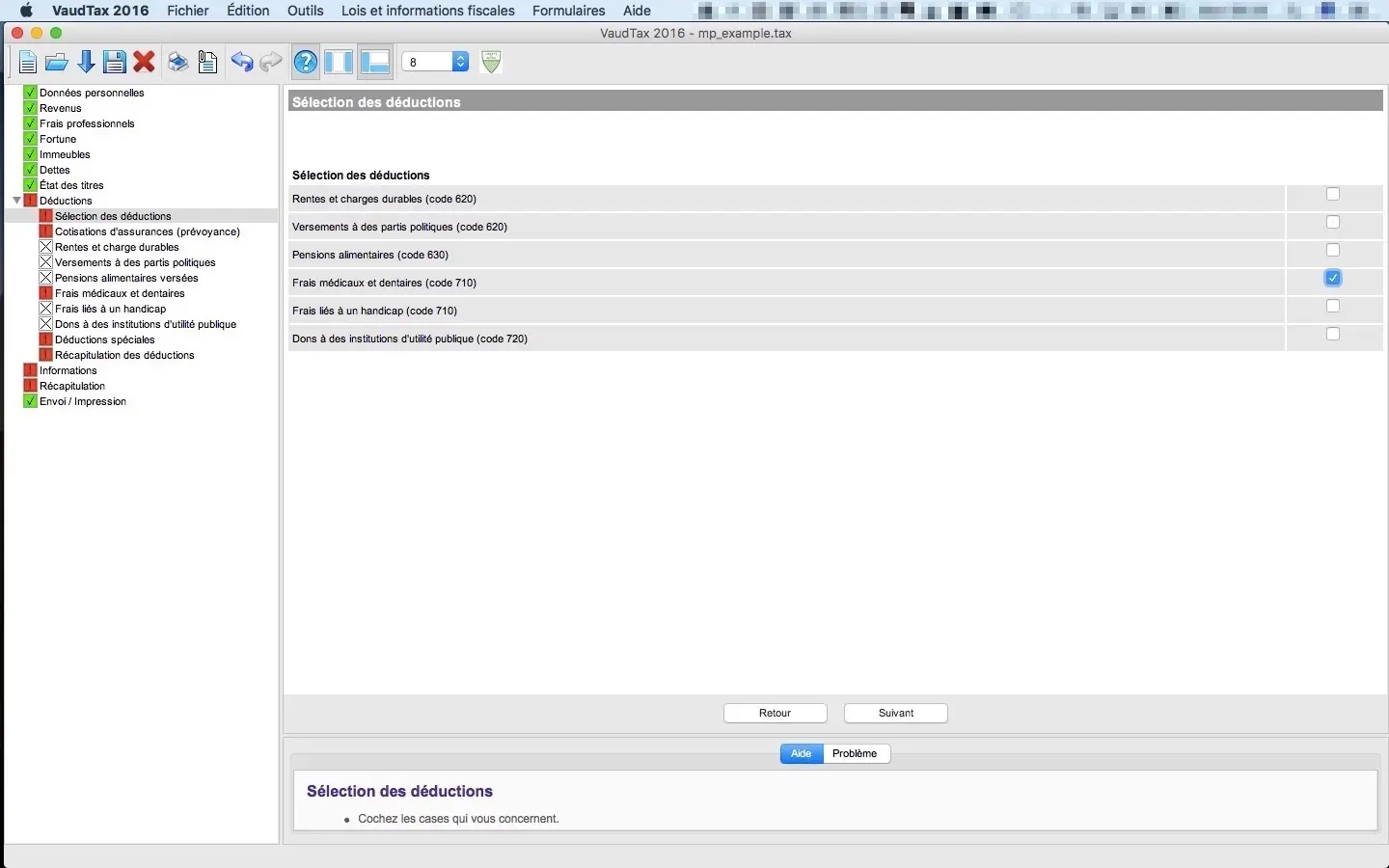Click red warning icon beside Déductions spéciales

point(45,339)
